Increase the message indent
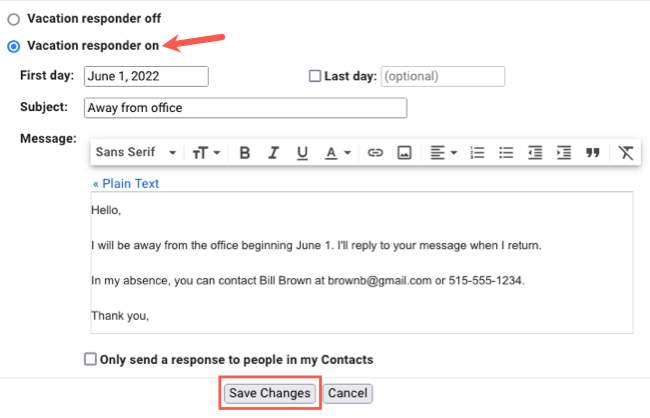The height and width of the screenshot is (418, 650). (564, 153)
